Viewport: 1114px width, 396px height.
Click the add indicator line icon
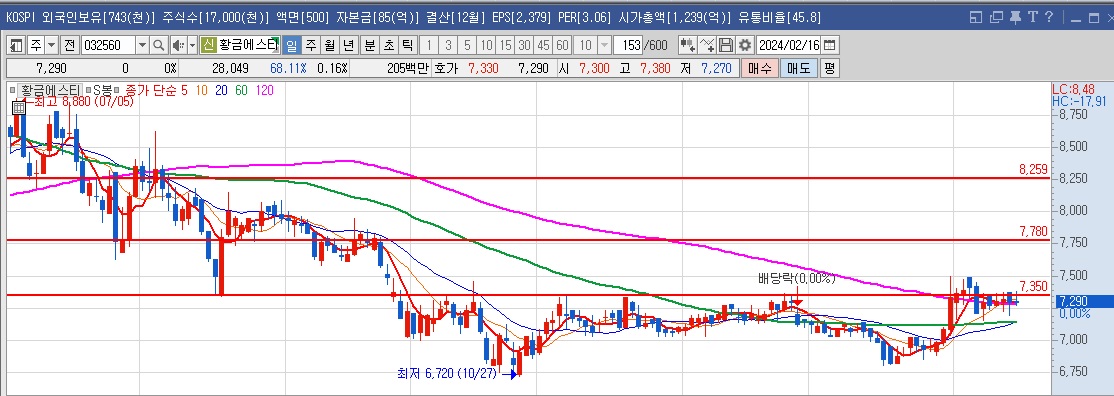707,46
